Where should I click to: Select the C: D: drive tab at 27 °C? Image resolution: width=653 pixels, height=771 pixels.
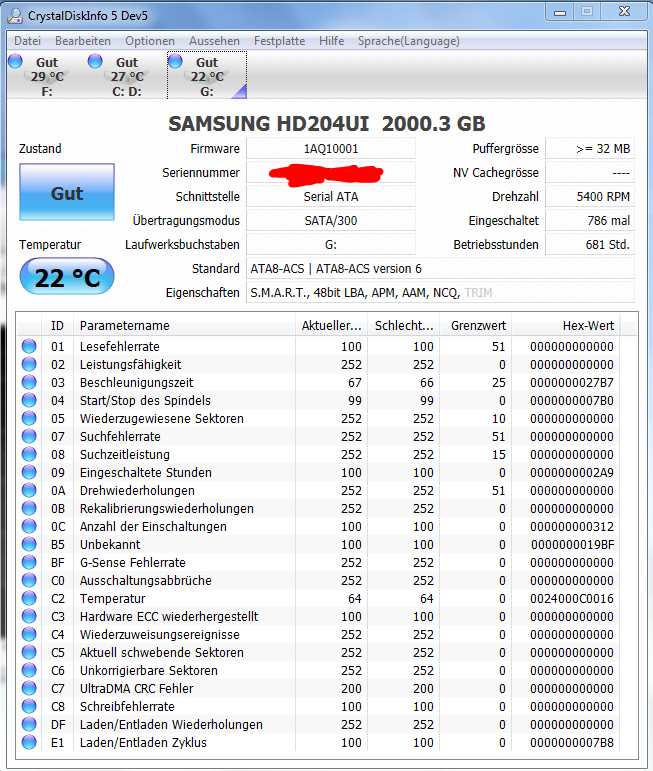(x=126, y=75)
